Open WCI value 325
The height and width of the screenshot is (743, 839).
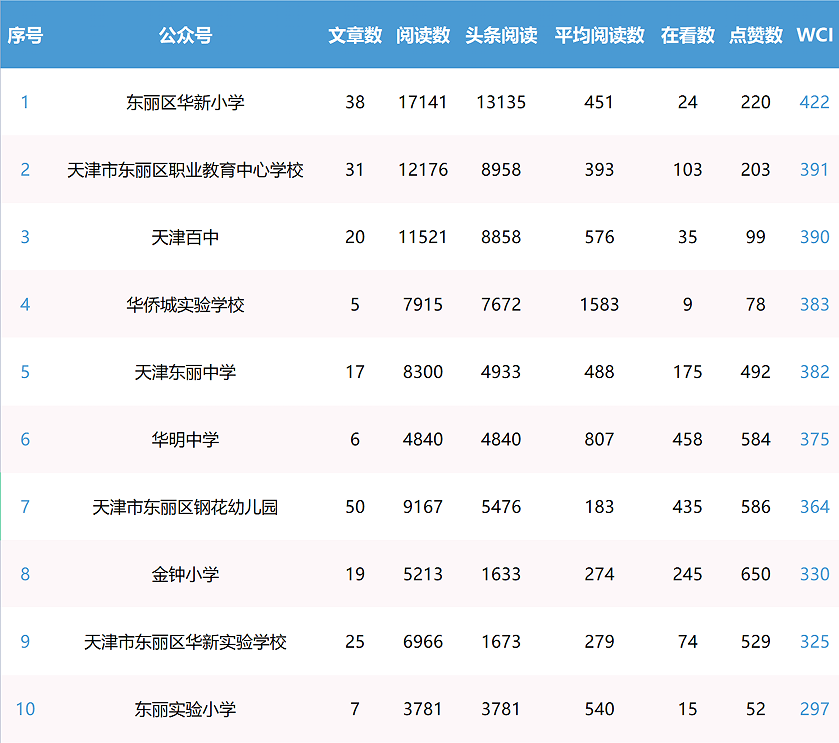pos(814,642)
